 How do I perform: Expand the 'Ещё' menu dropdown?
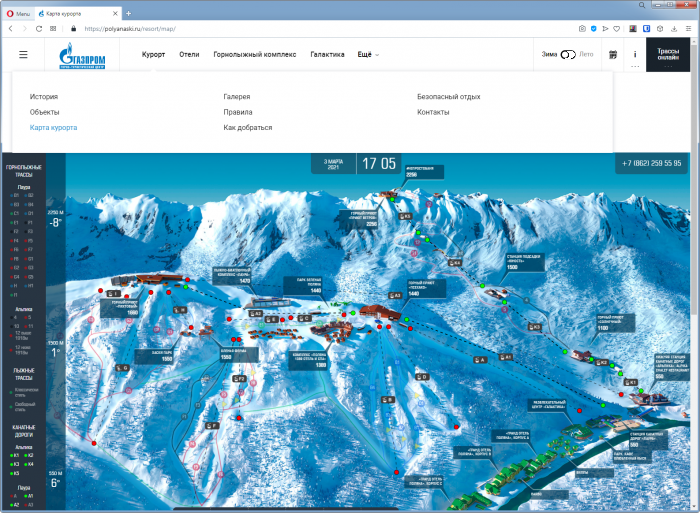click(368, 54)
